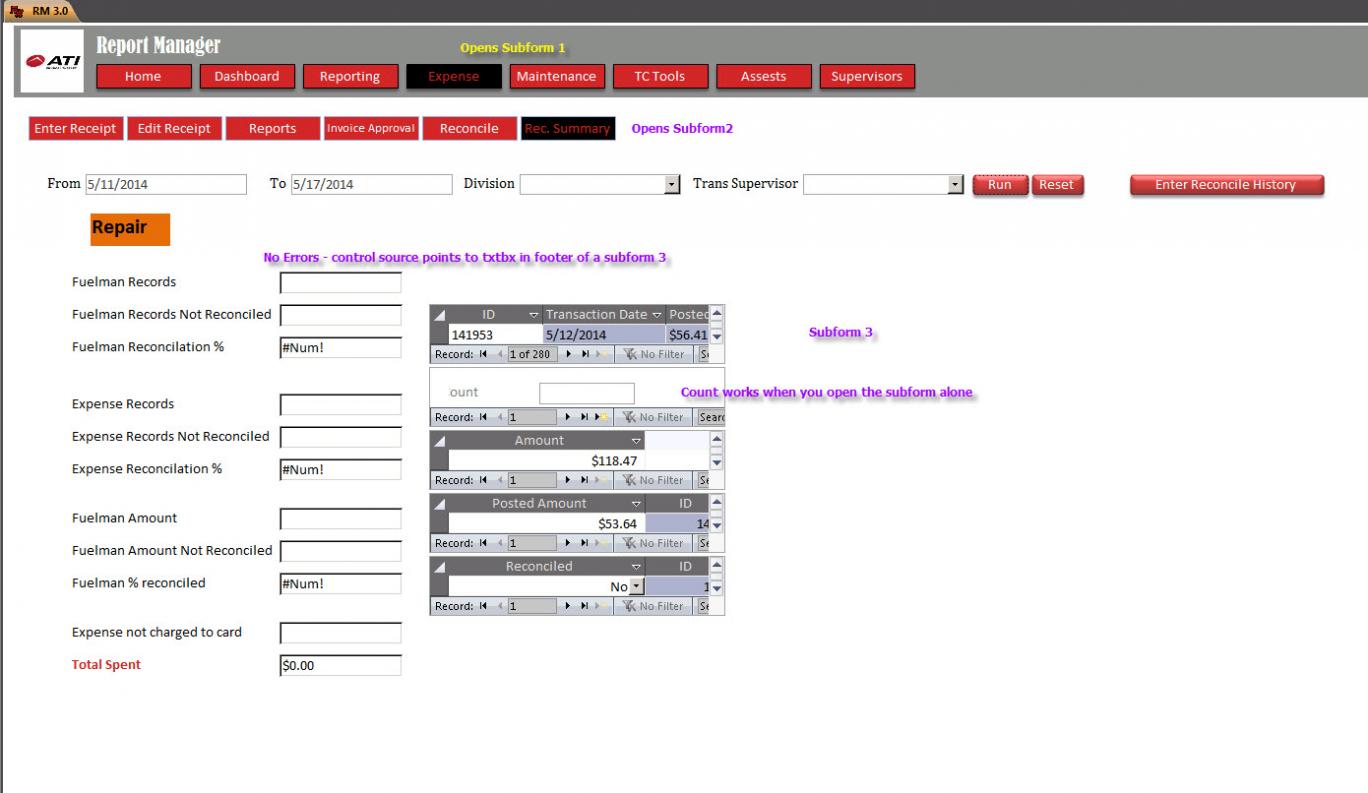The image size is (1368, 793).
Task: Select the 141953 ID cell
Action: point(495,335)
